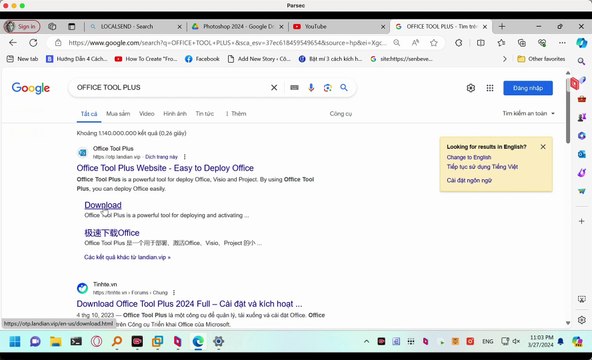Click the Edge icon in taskbar
This screenshot has height=360, width=592.
click(x=198, y=342)
